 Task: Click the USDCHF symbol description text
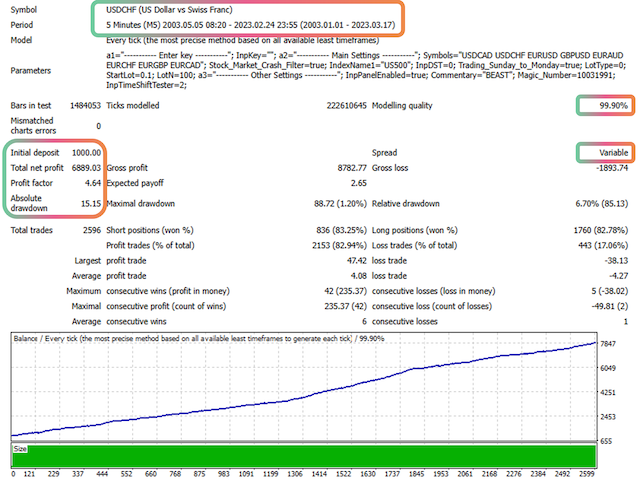pyautogui.click(x=169, y=10)
